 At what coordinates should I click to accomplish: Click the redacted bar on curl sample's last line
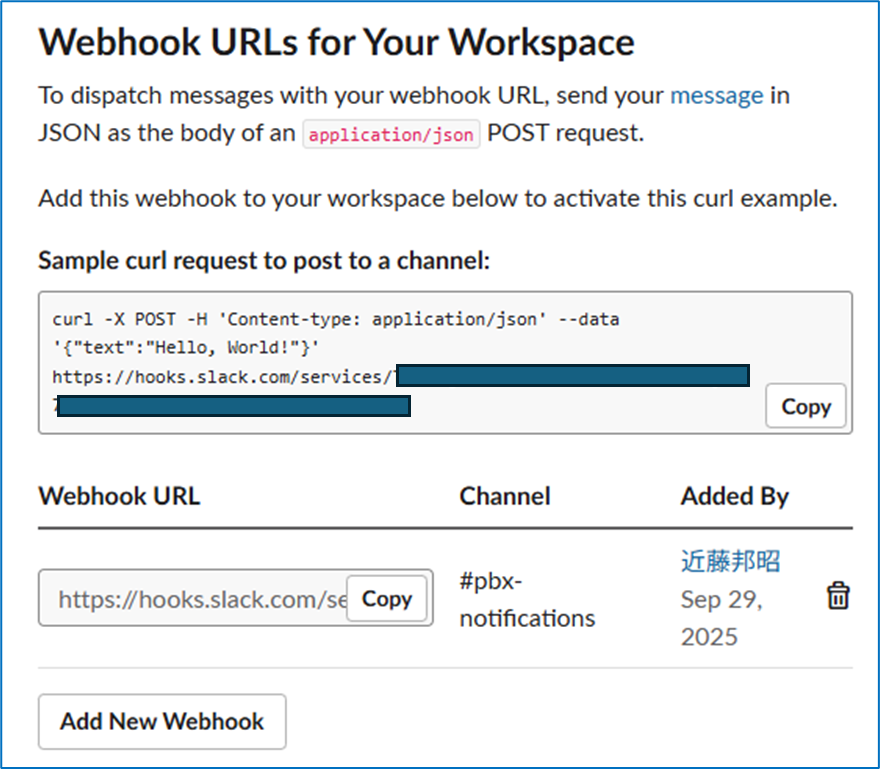click(x=234, y=406)
